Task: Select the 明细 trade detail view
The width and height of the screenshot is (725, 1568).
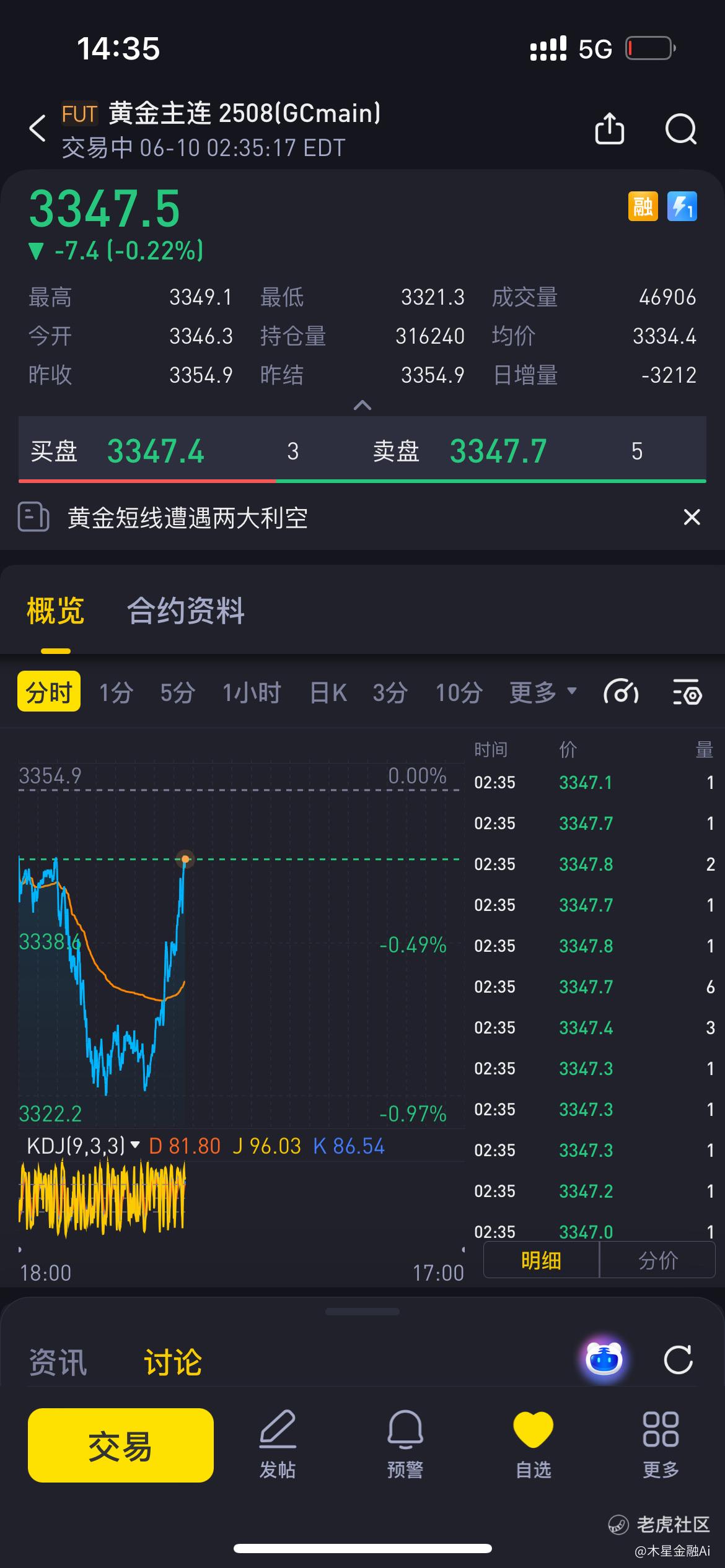Action: pyautogui.click(x=541, y=1260)
